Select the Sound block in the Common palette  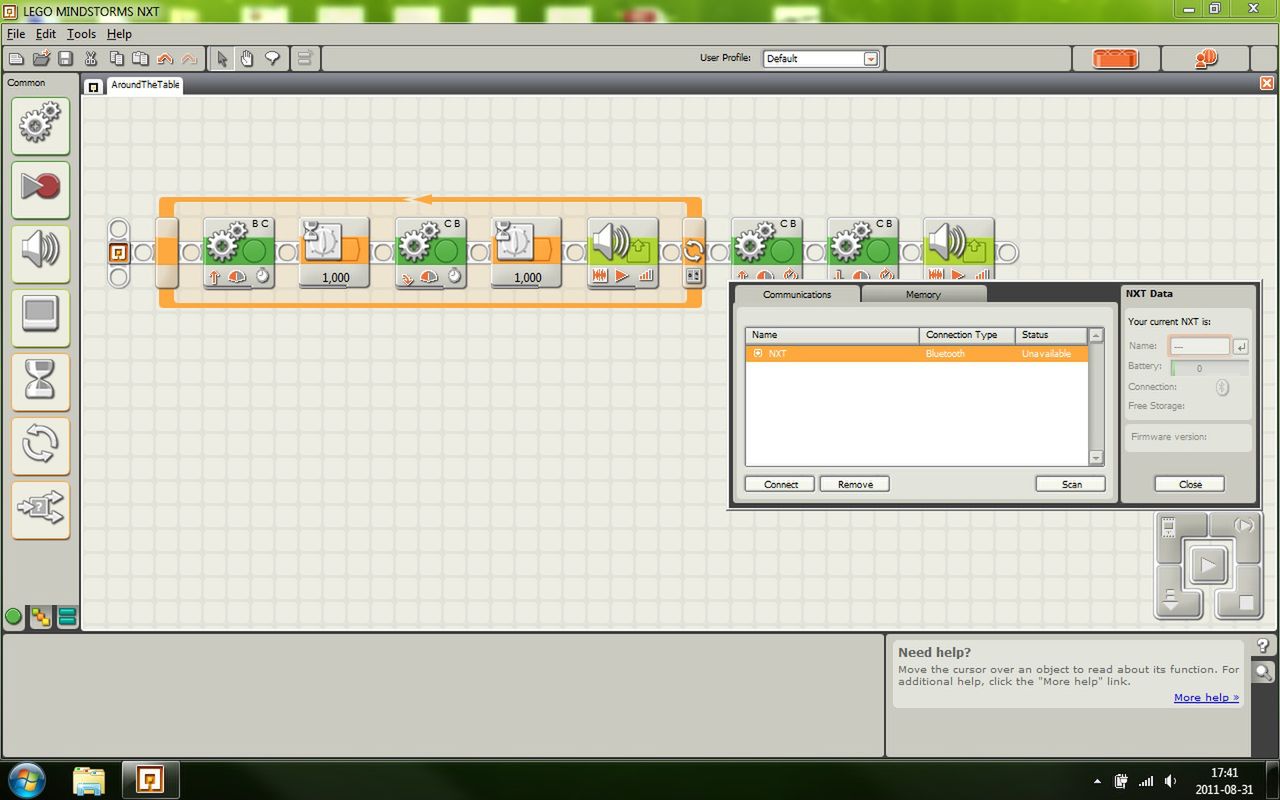click(x=40, y=254)
